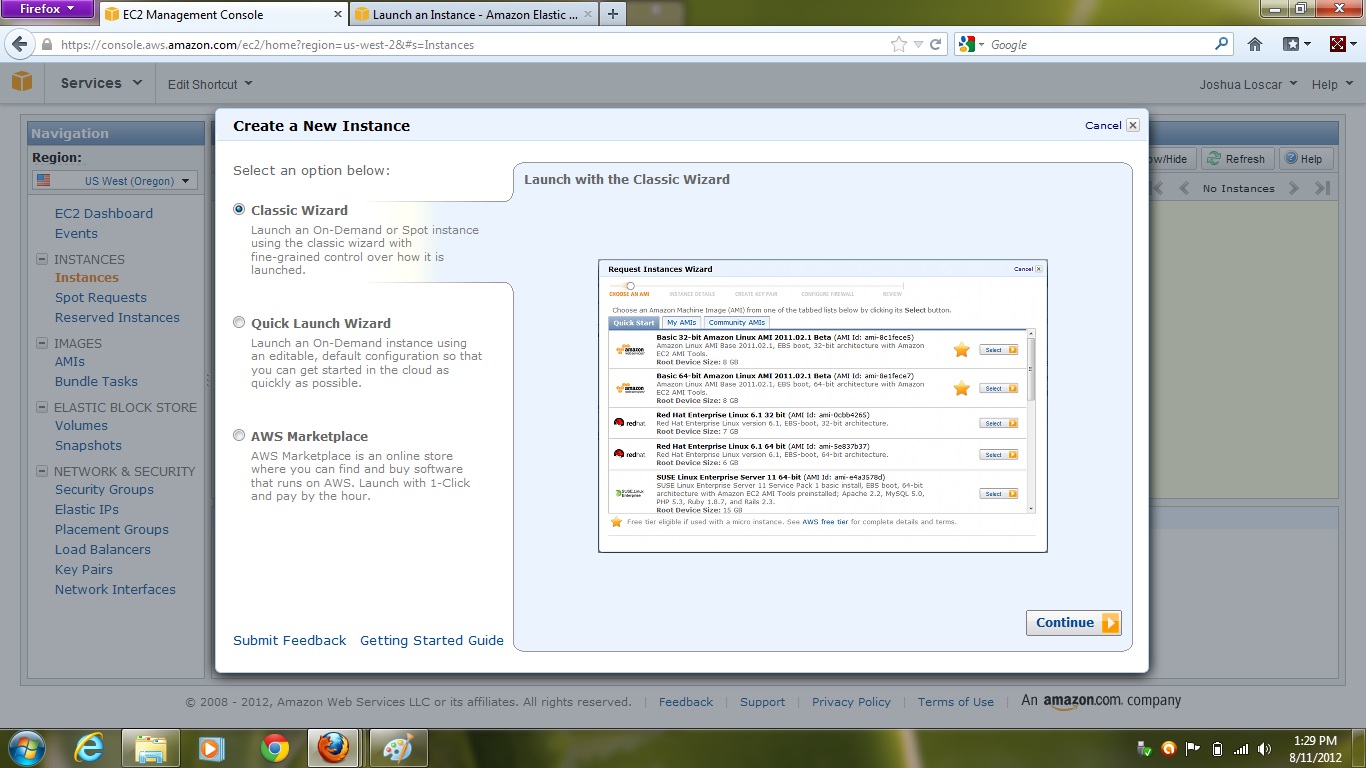Click the Action Center flag tray icon
The image size is (1366, 768).
tap(1193, 748)
